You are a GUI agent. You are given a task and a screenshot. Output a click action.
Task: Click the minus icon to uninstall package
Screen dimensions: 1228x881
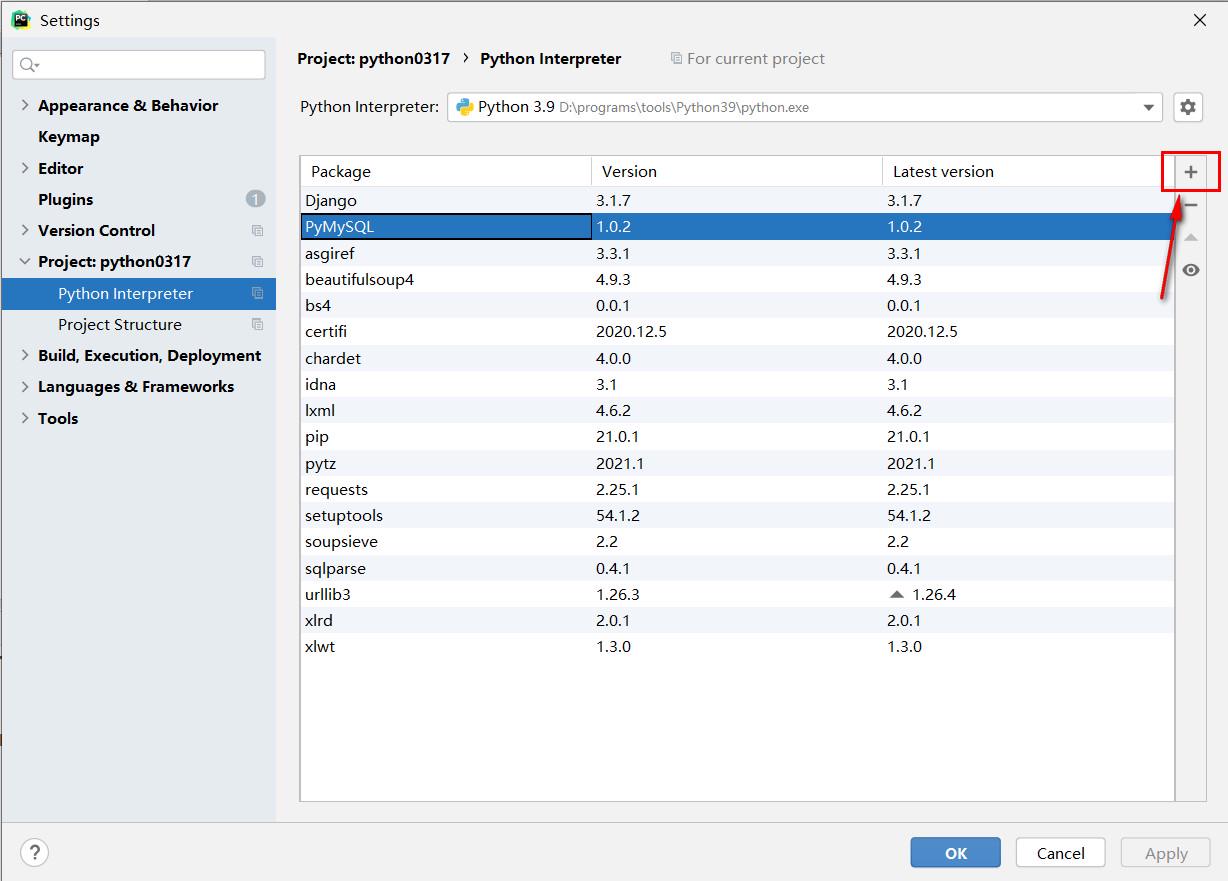pyautogui.click(x=1190, y=205)
